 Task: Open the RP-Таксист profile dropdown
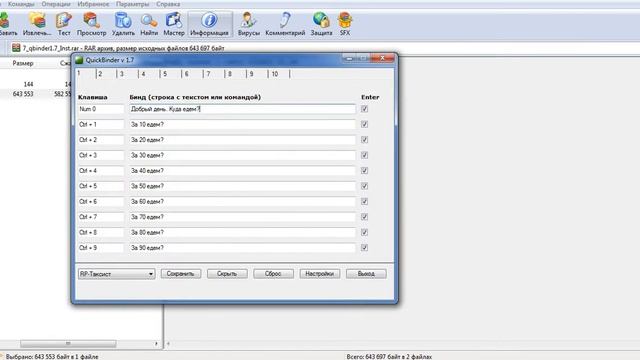pos(116,274)
